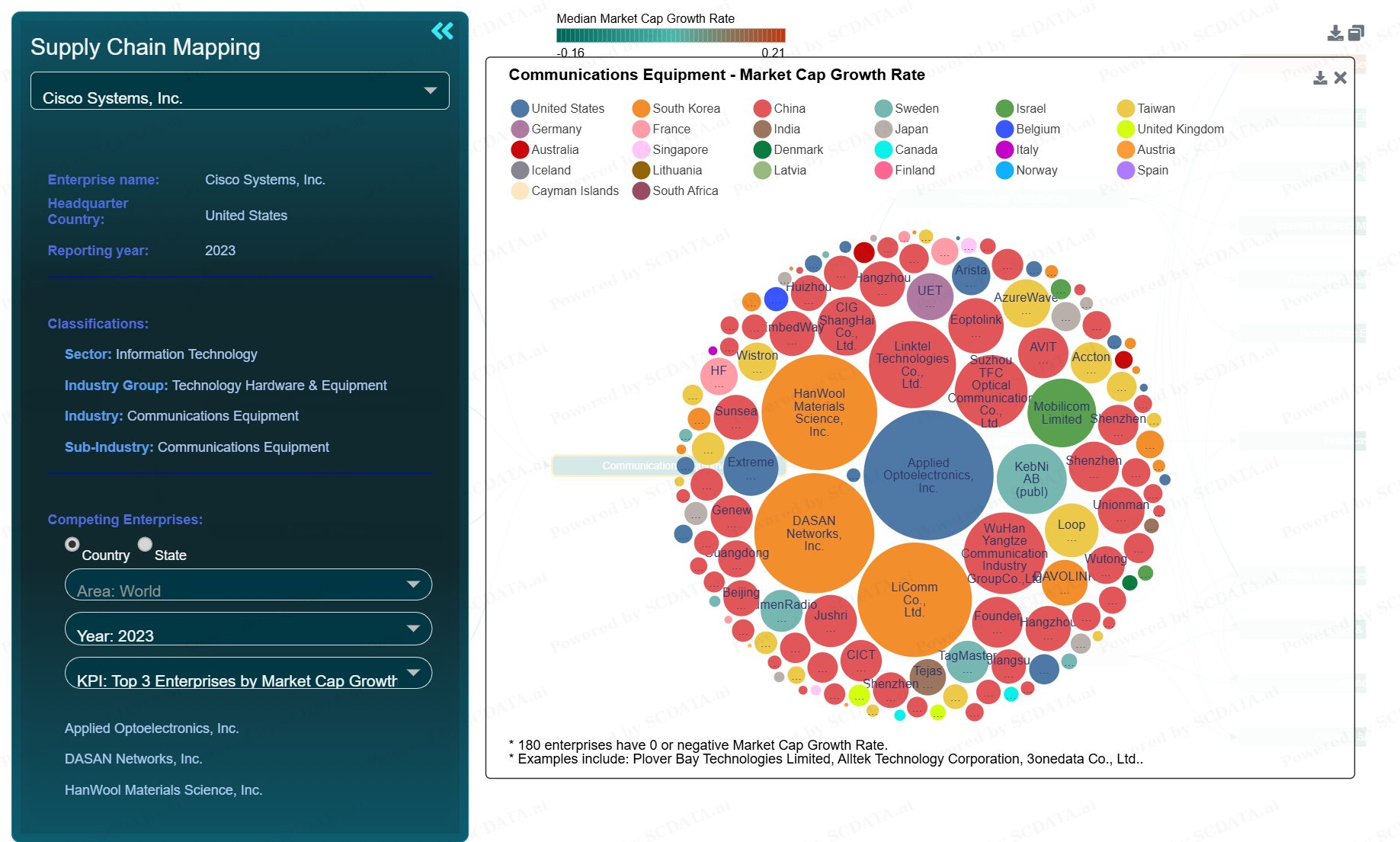
Task: Toggle Norway legend entry
Action: [1027, 171]
